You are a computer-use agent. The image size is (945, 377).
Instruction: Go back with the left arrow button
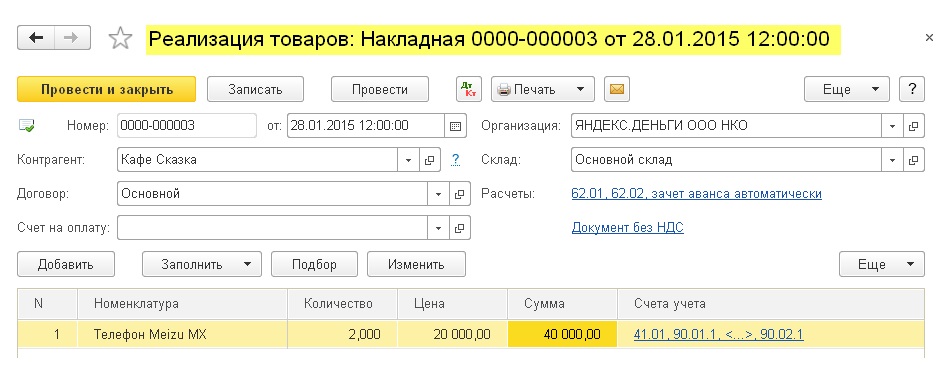click(x=36, y=37)
